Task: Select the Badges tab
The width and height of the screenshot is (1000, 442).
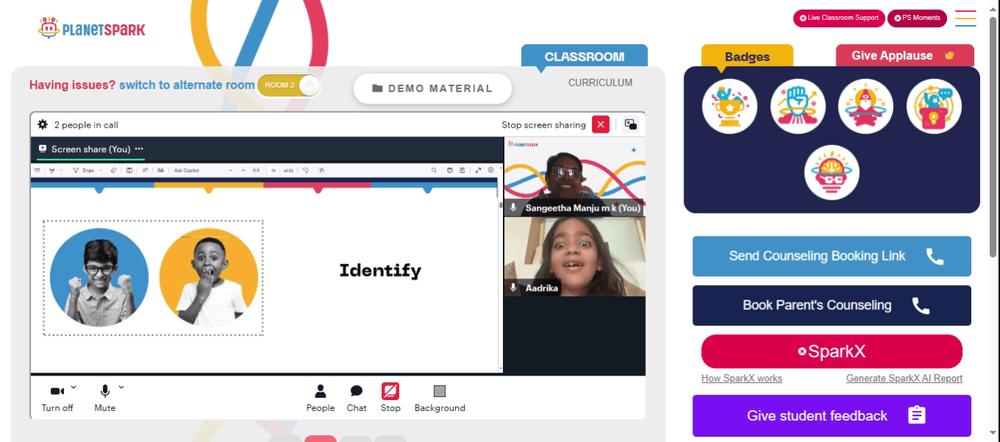Action: 747,57
